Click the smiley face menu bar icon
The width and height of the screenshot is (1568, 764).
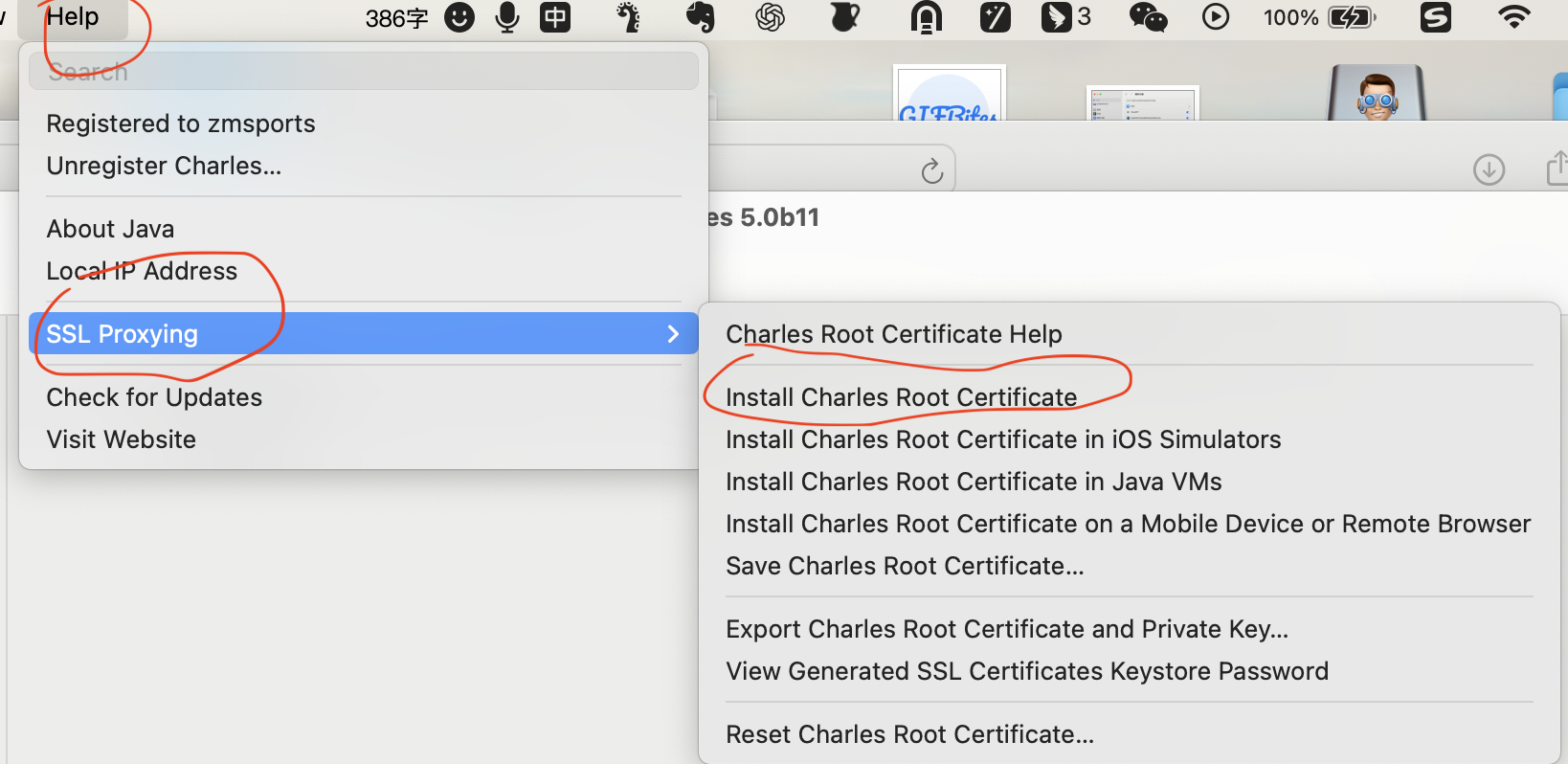(x=459, y=17)
